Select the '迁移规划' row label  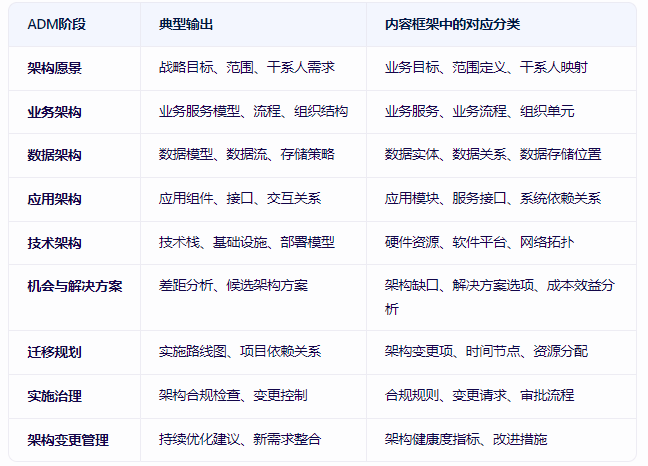click(55, 352)
